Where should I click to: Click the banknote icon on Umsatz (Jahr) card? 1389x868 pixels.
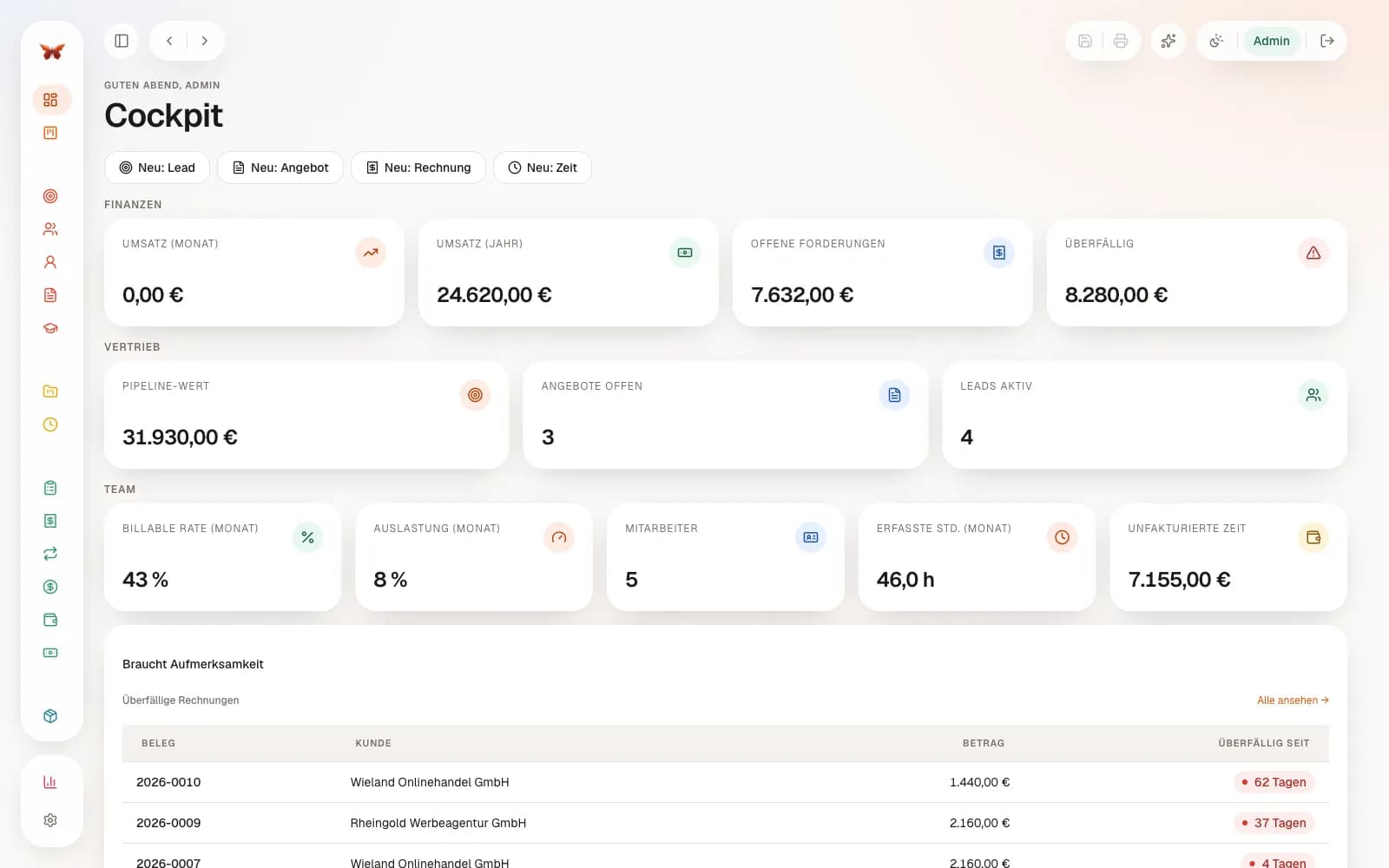(685, 253)
